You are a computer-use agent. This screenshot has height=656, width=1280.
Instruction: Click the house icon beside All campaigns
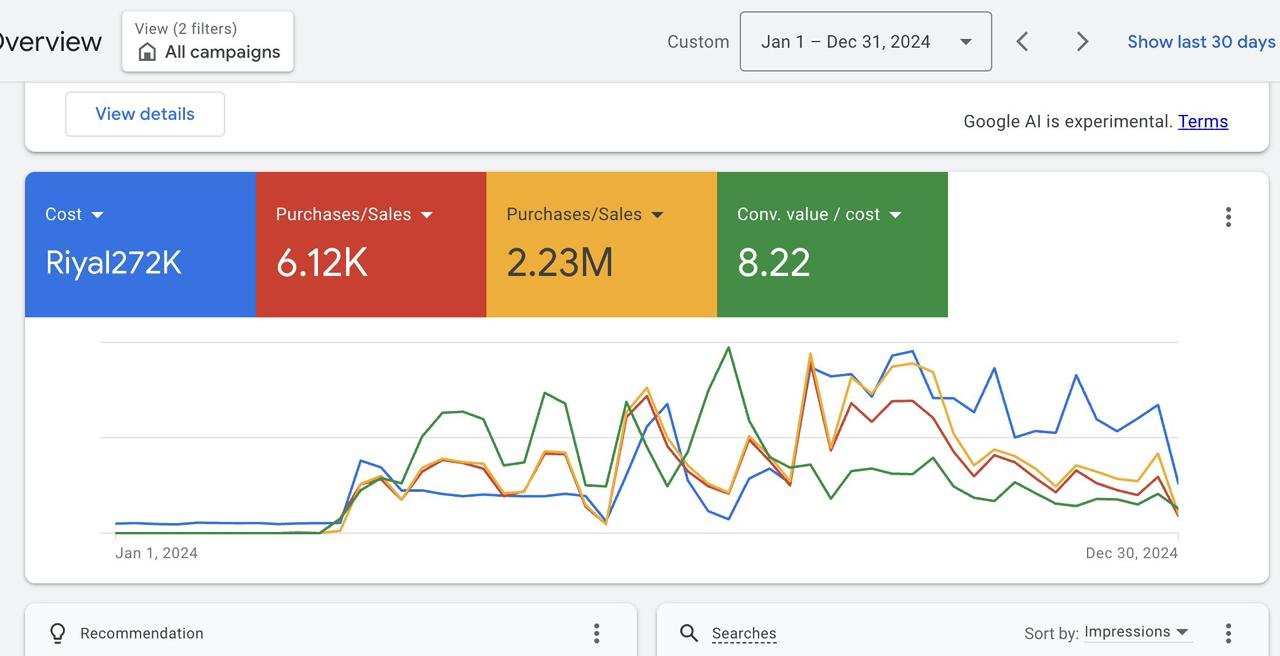[x=147, y=52]
